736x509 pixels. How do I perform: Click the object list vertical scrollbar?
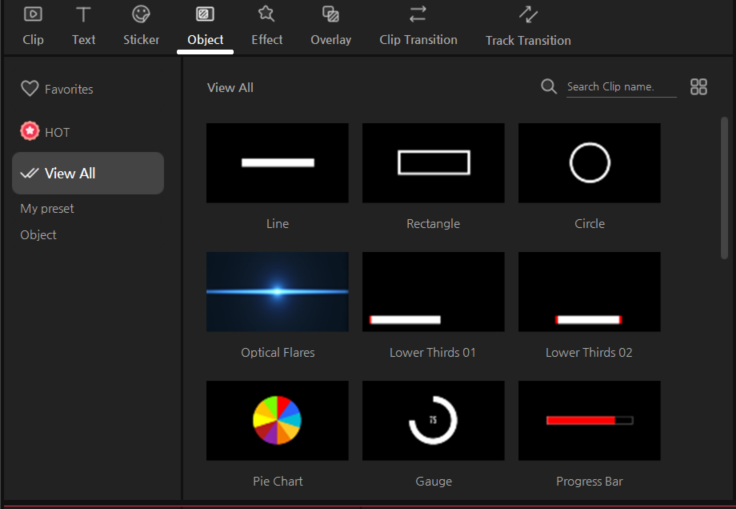[724, 188]
